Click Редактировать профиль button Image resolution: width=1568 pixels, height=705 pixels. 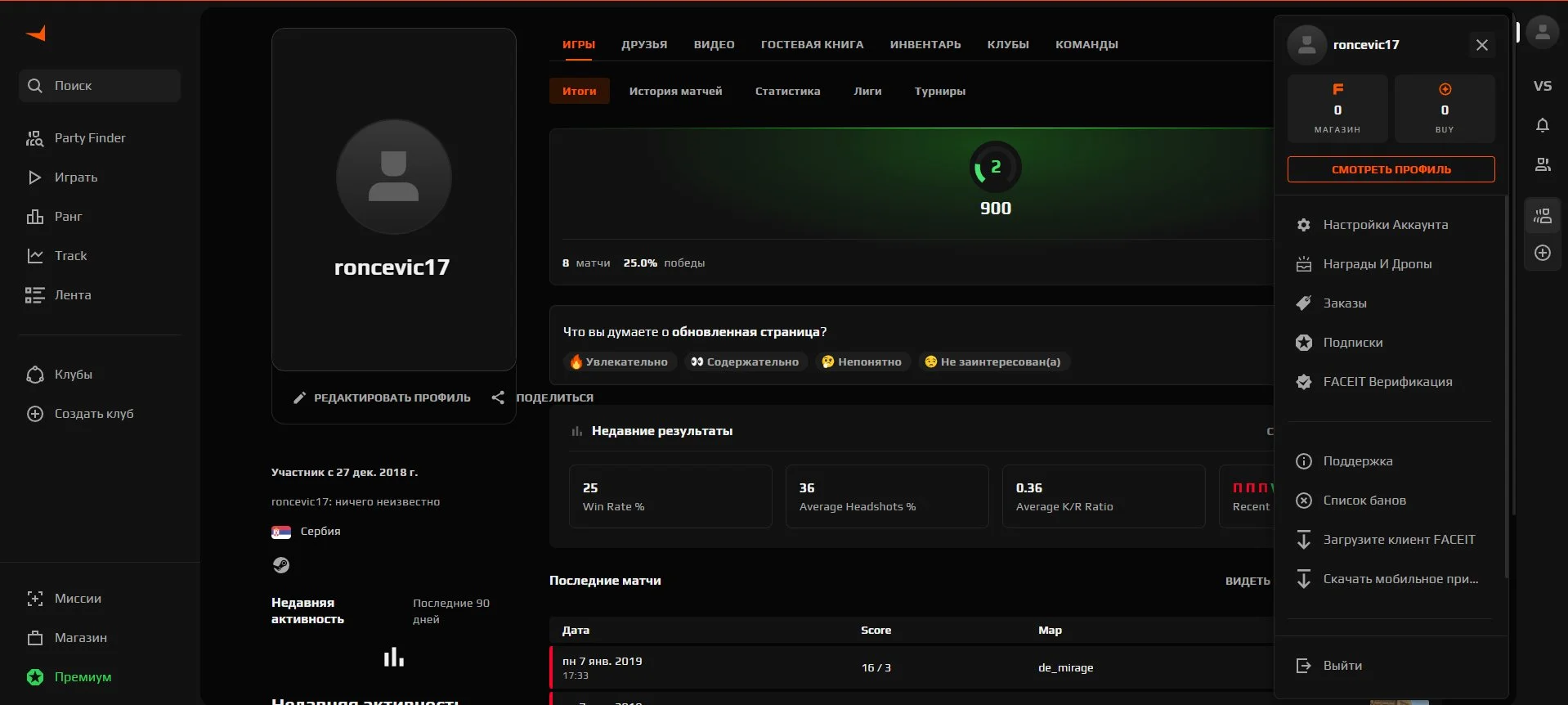(x=382, y=397)
